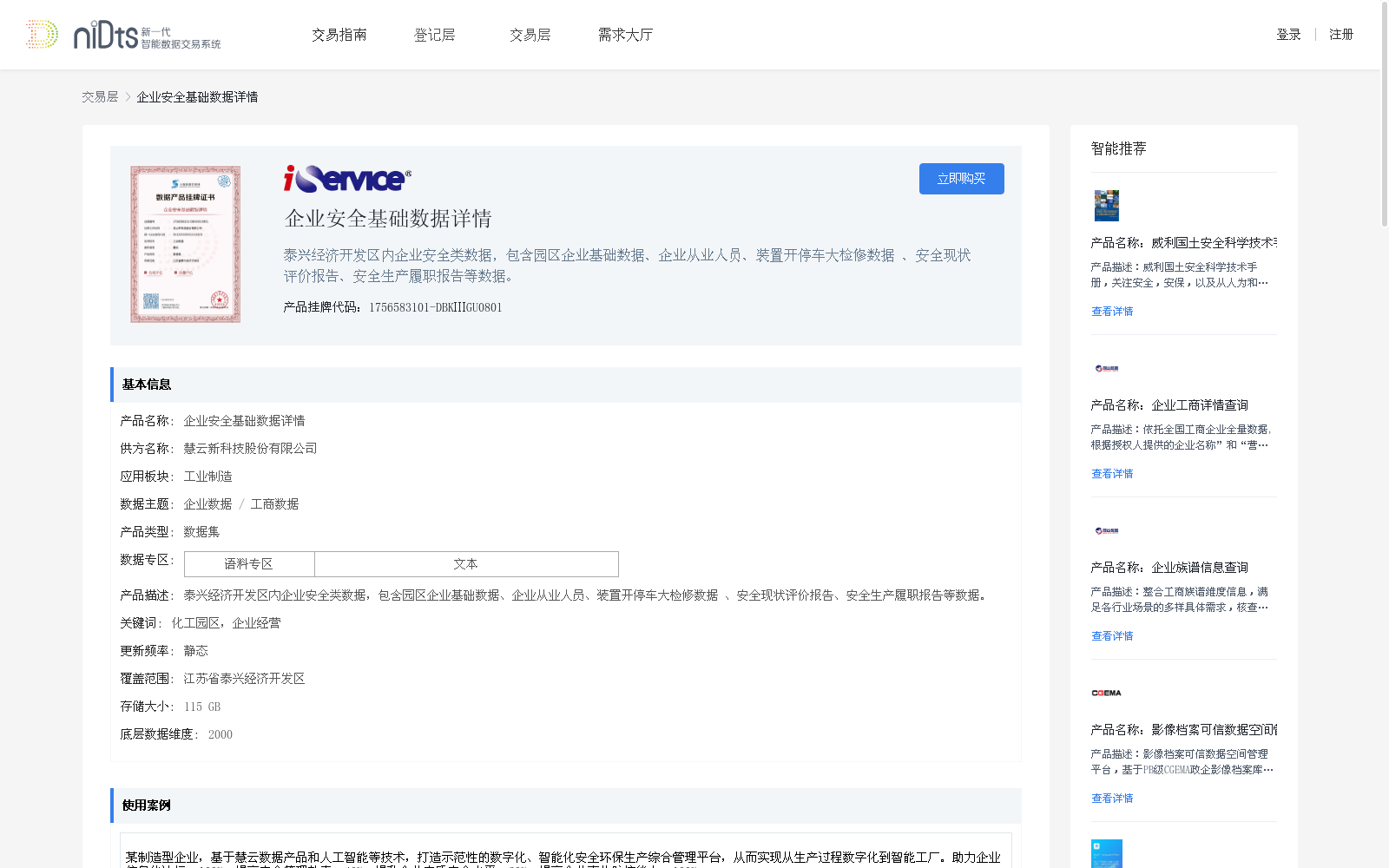Click the logo icon above 企业工商详情查询
1389x868 pixels.
point(1107,368)
